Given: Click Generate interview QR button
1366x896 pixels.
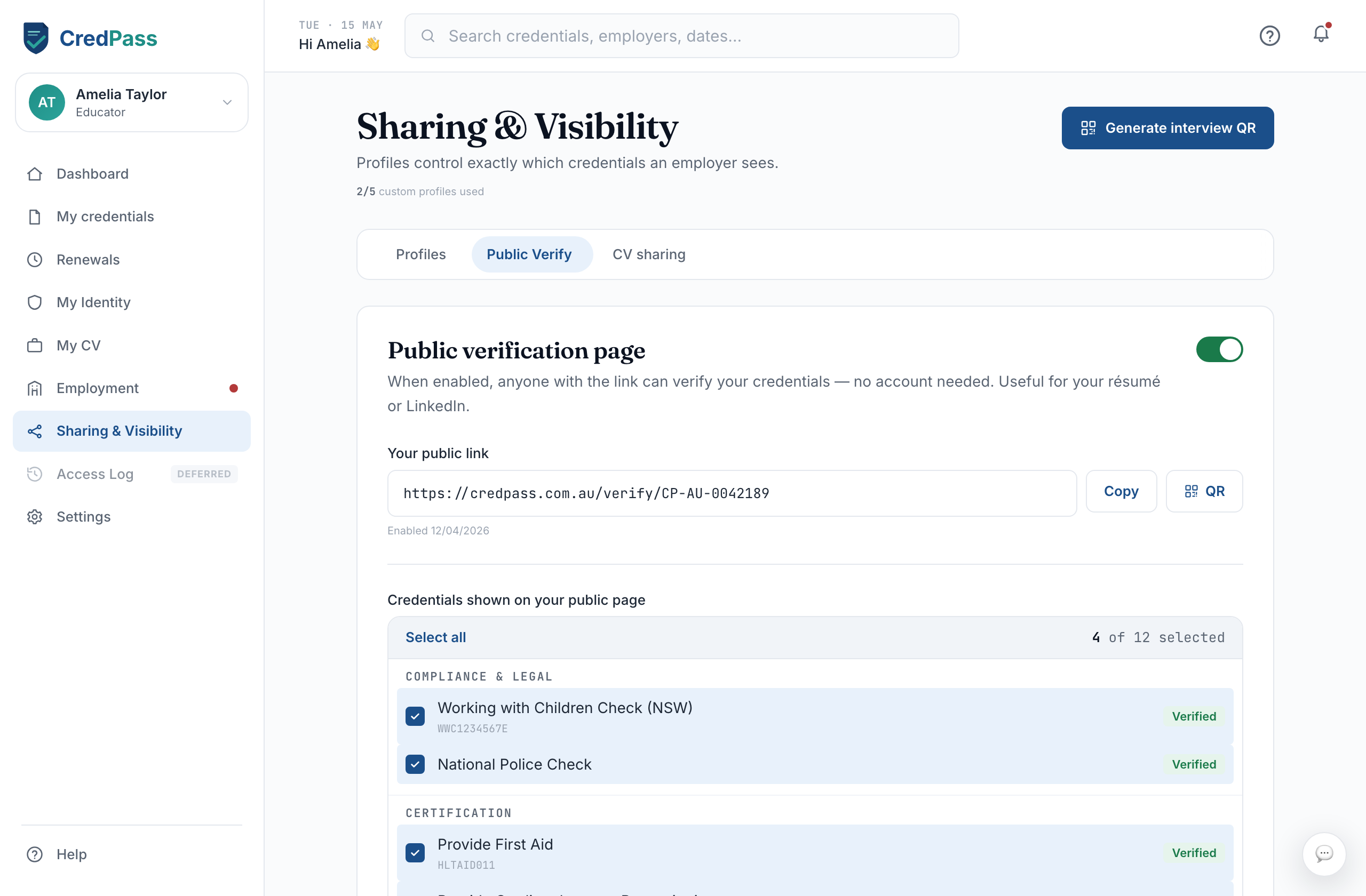Looking at the screenshot, I should pos(1168,128).
